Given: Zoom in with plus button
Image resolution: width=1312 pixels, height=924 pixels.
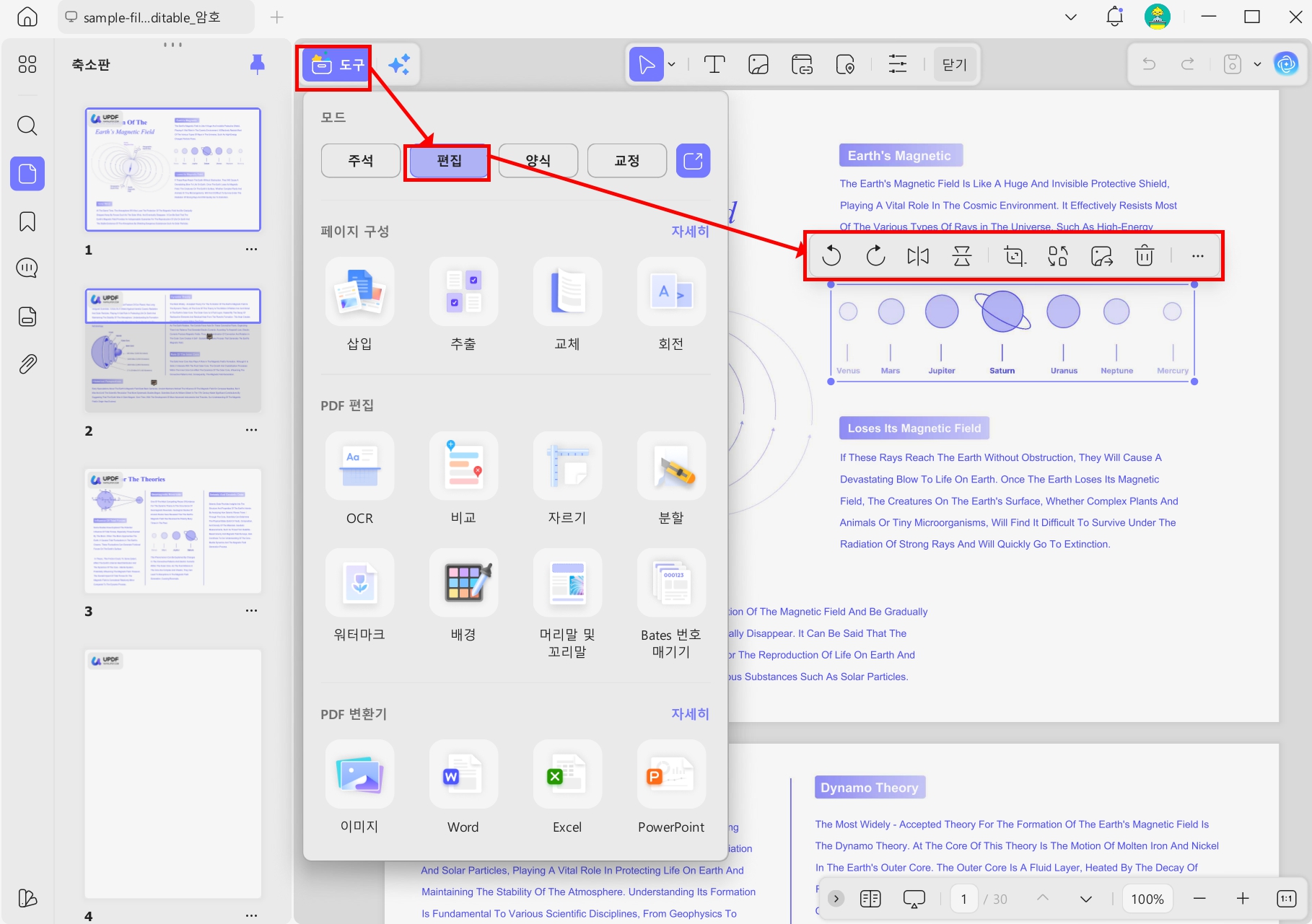Looking at the screenshot, I should 1243,899.
